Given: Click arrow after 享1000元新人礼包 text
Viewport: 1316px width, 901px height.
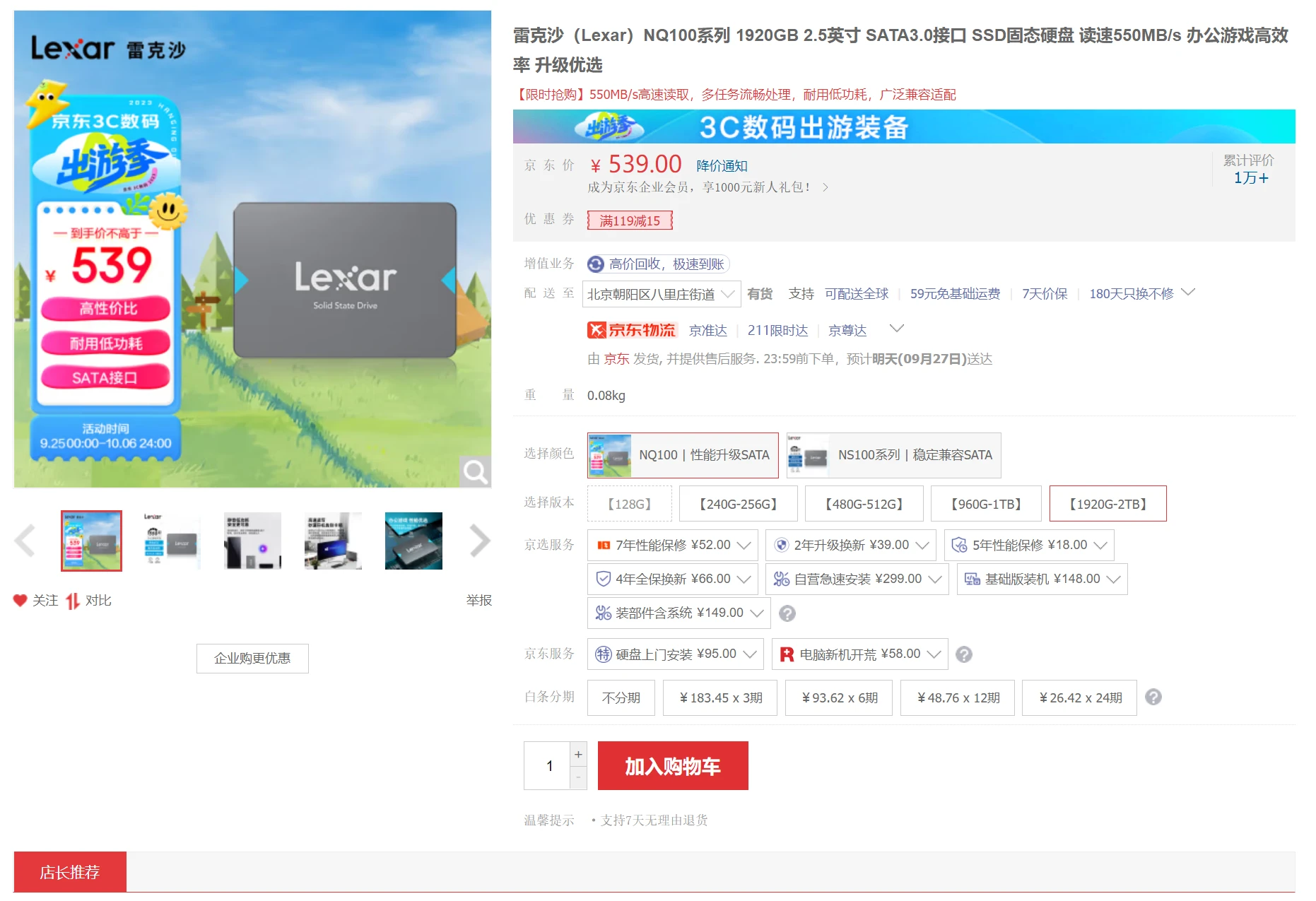Looking at the screenshot, I should click(x=825, y=187).
